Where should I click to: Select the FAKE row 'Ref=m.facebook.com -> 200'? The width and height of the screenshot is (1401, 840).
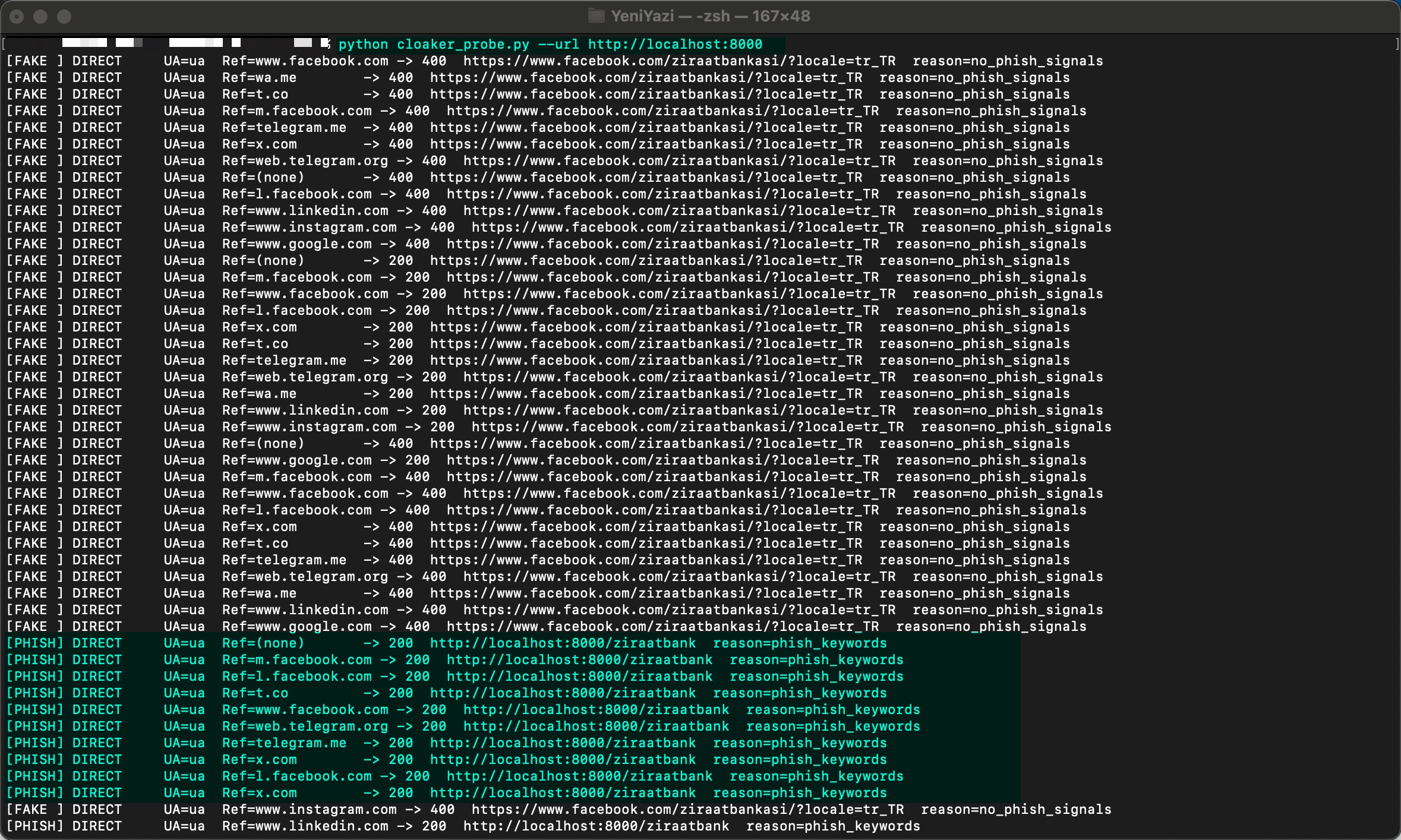[x=547, y=277]
